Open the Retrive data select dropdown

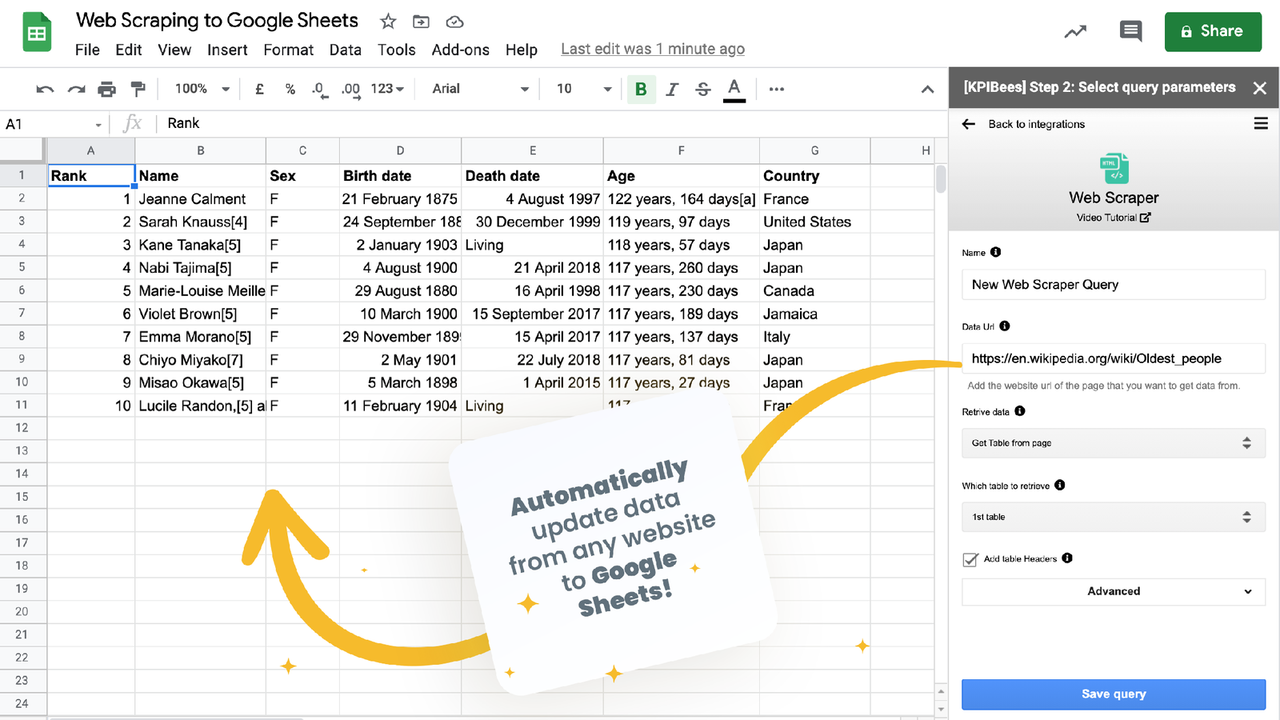click(1114, 443)
